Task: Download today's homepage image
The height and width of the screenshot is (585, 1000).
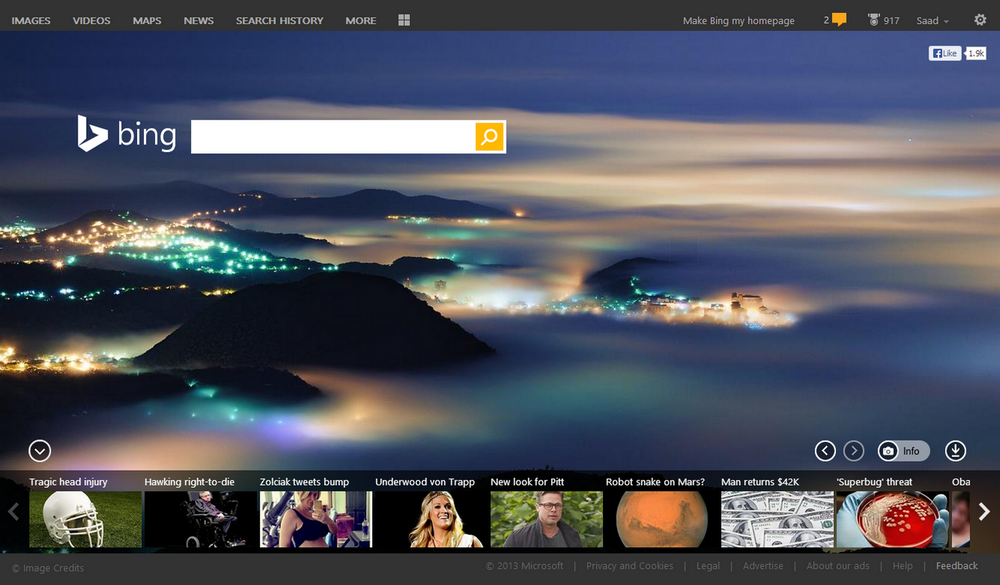Action: (955, 451)
